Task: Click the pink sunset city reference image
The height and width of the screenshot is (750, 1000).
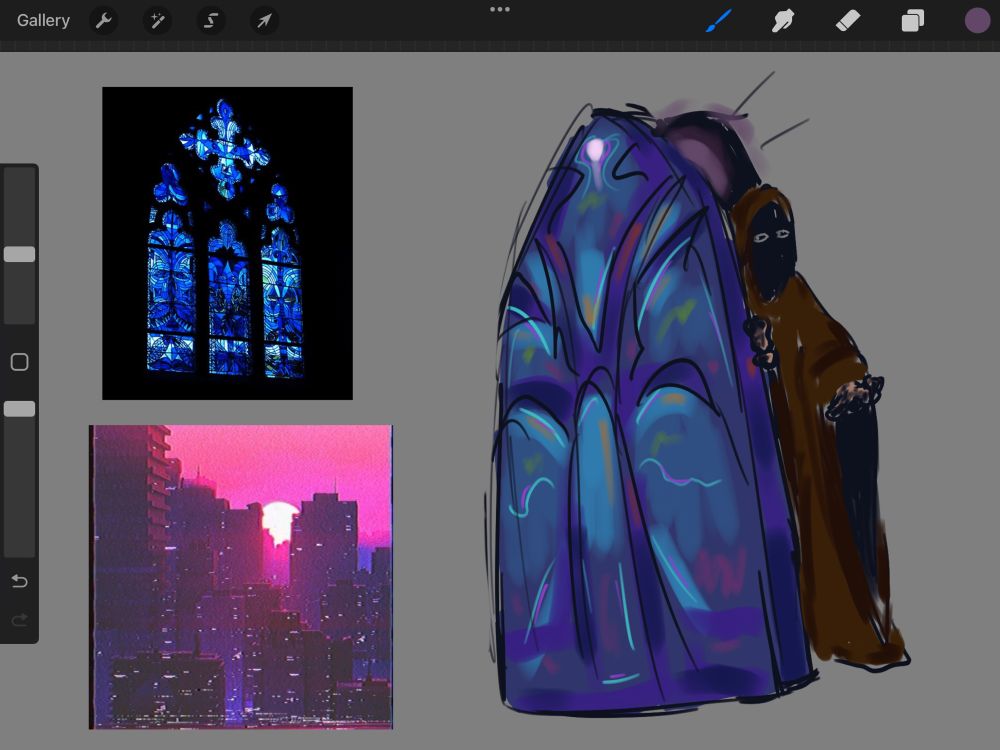Action: point(241,577)
